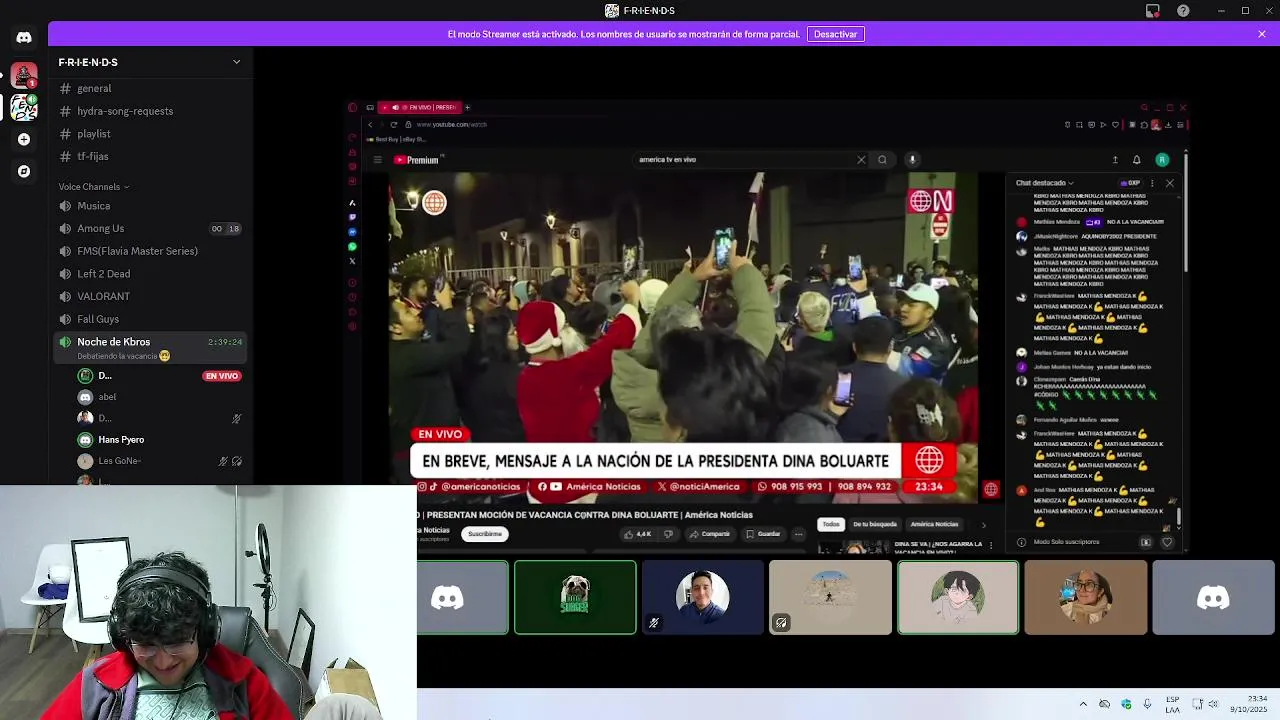Select the De tu búsqueda filter chip
The width and height of the screenshot is (1280, 720).
[x=875, y=524]
